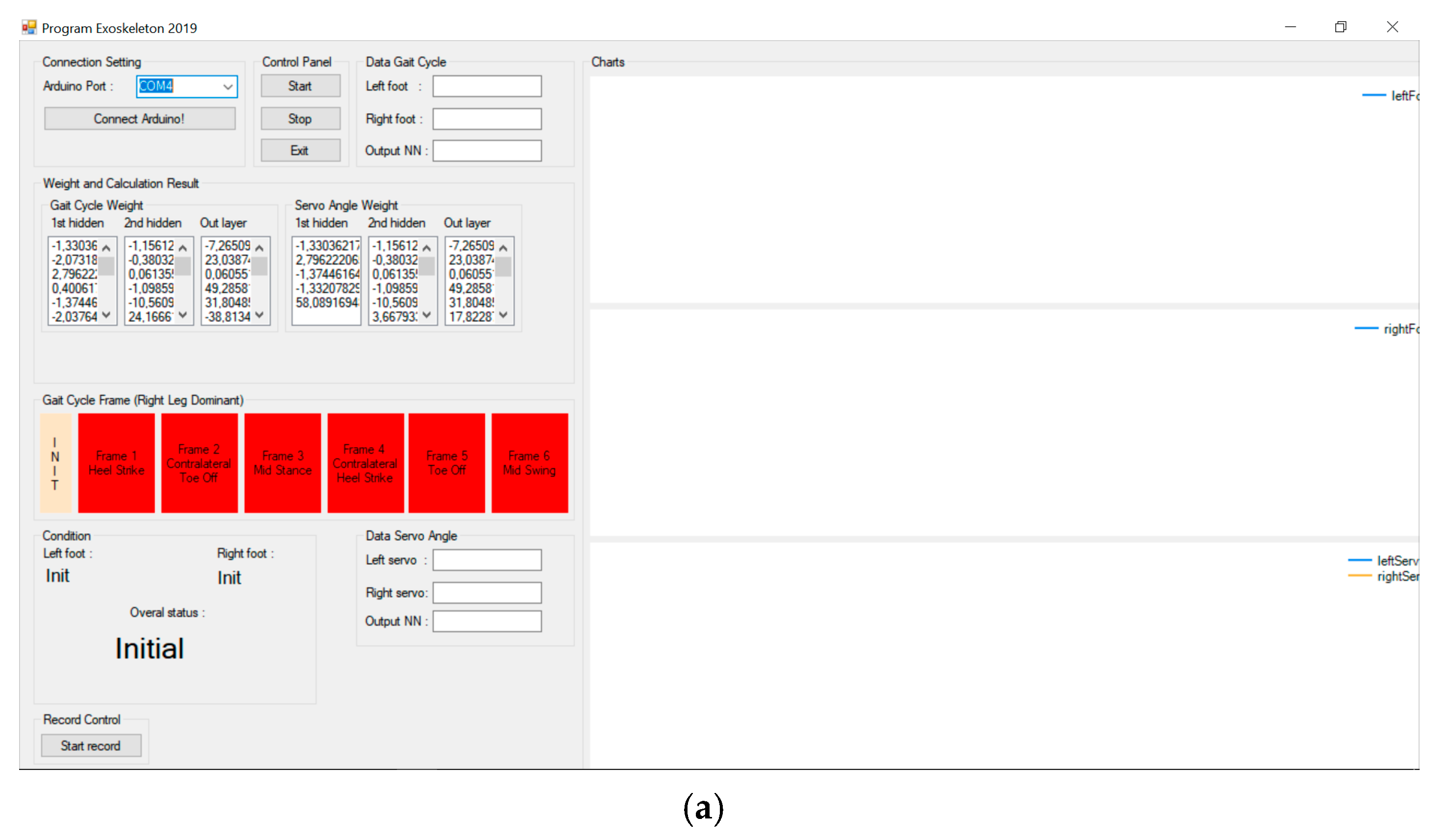This screenshot has height=840, width=1450.
Task: Select the Frame 1 Heel Strike tile
Action: pyautogui.click(x=117, y=463)
